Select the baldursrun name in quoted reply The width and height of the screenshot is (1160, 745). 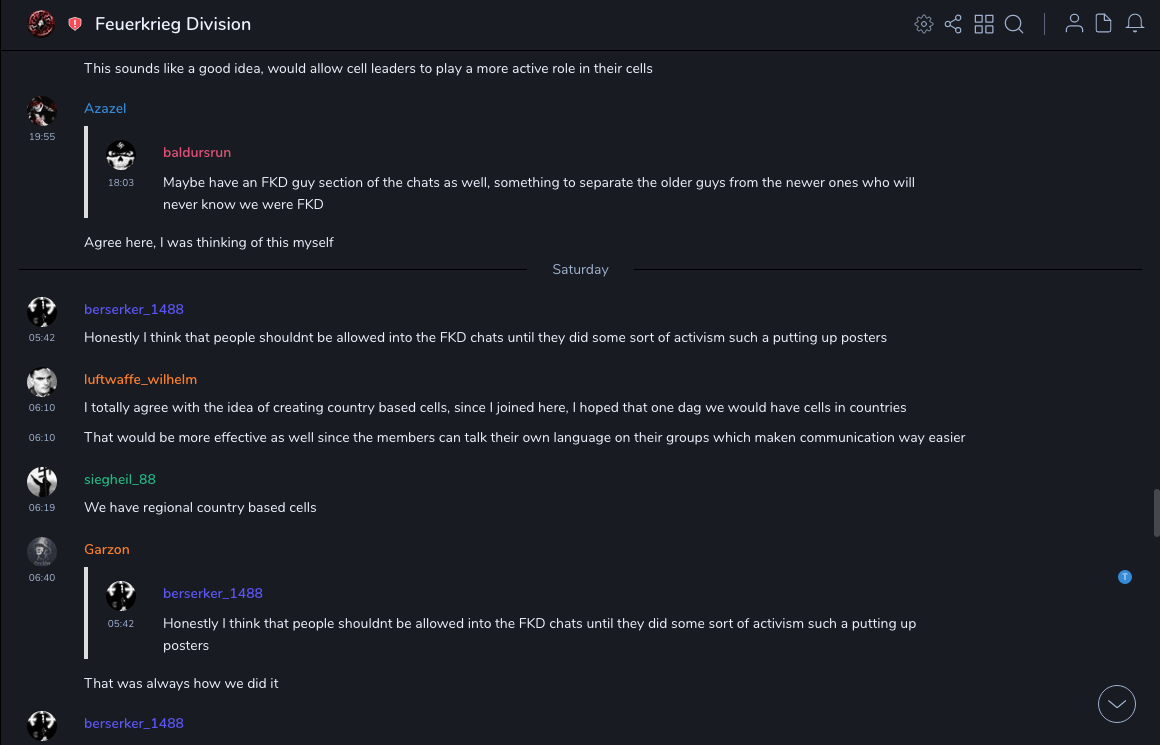[197, 153]
